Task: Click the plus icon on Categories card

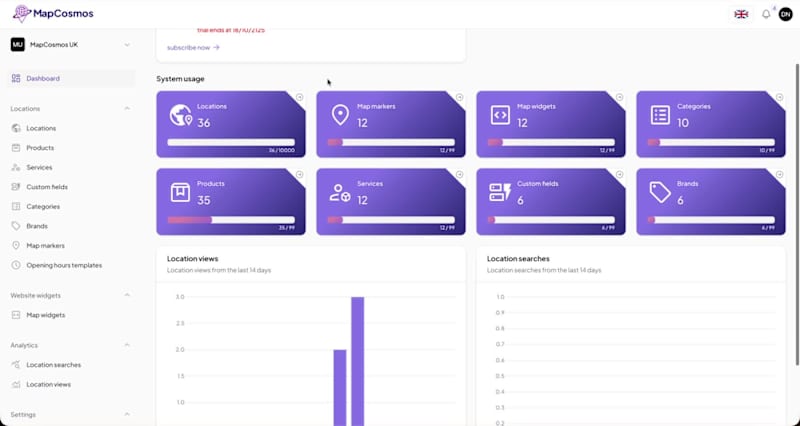Action: 779,97
